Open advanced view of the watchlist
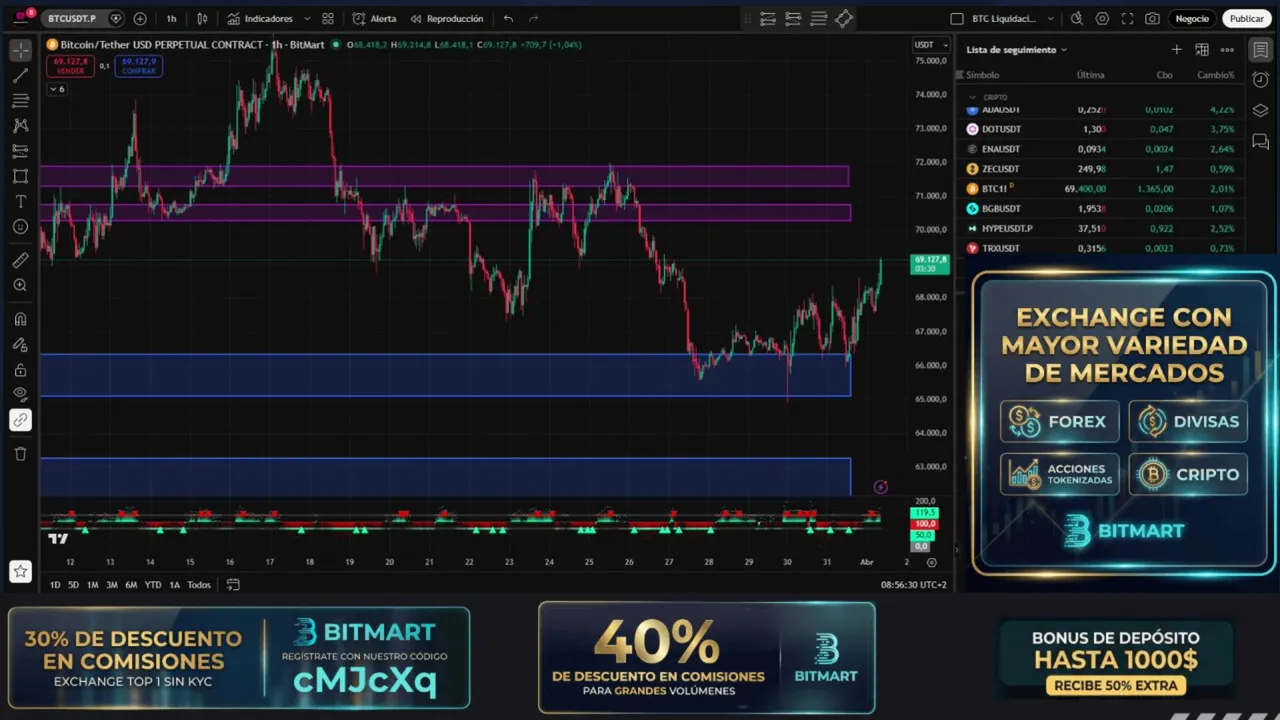The height and width of the screenshot is (720, 1280). (1202, 50)
